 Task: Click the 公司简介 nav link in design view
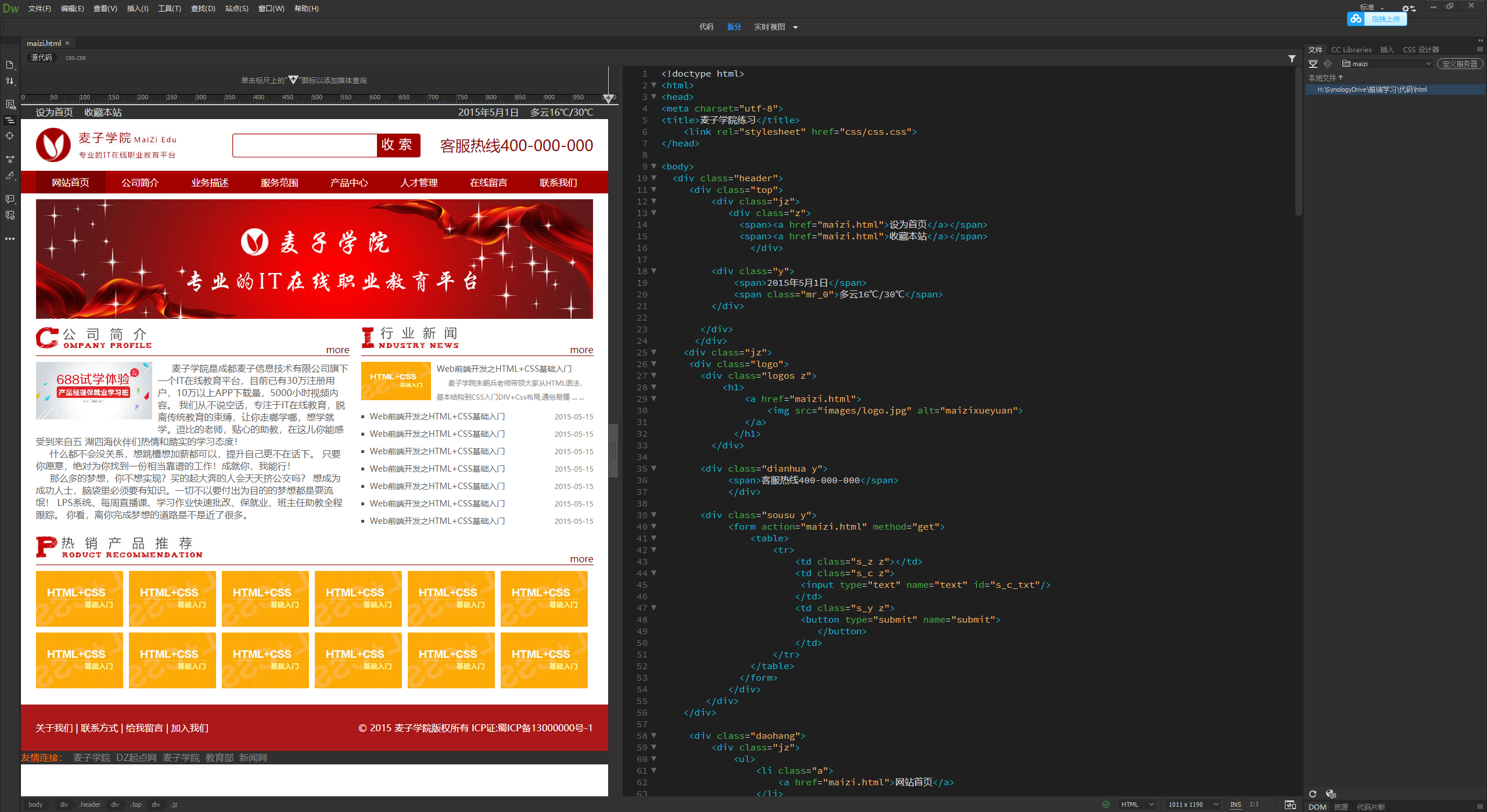(x=140, y=182)
